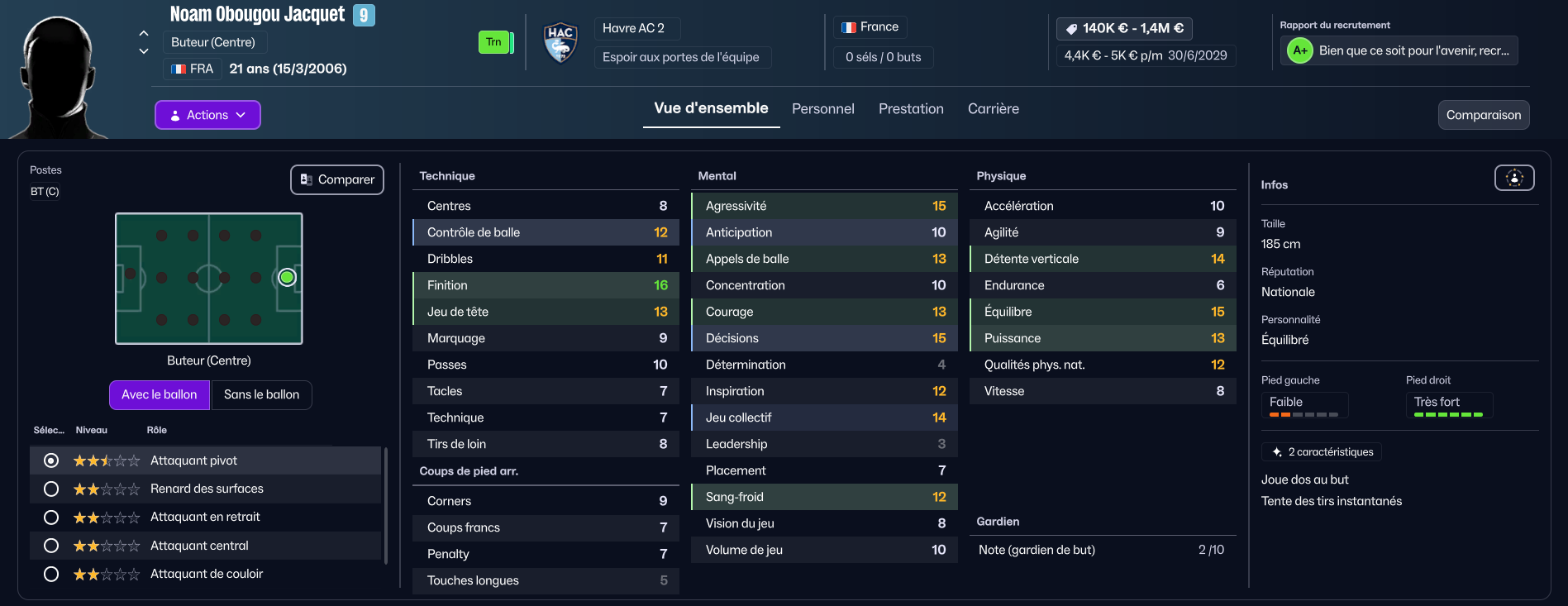This screenshot has height=606, width=1568.
Task: Click the French flag beside France
Action: [x=848, y=27]
